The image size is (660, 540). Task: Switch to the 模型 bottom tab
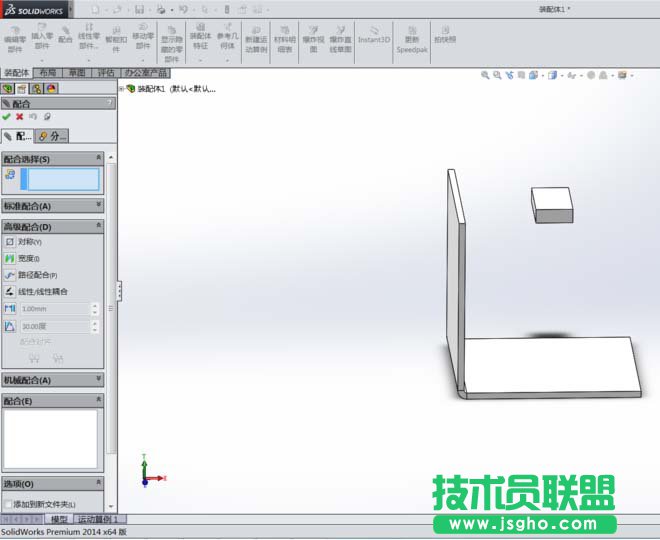pos(59,519)
